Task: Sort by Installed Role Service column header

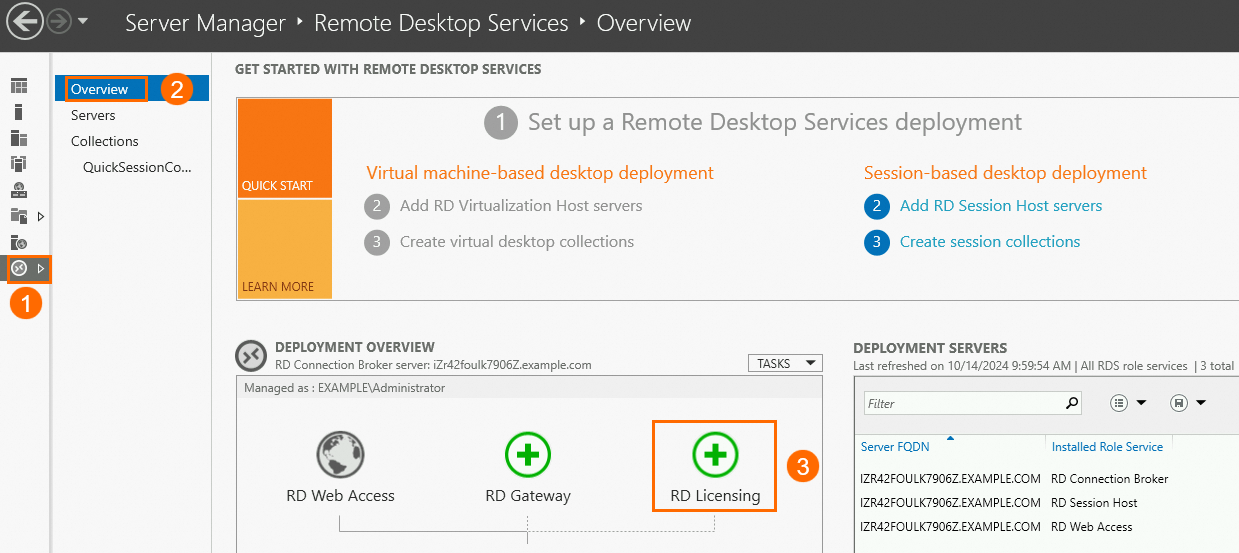Action: 1107,446
